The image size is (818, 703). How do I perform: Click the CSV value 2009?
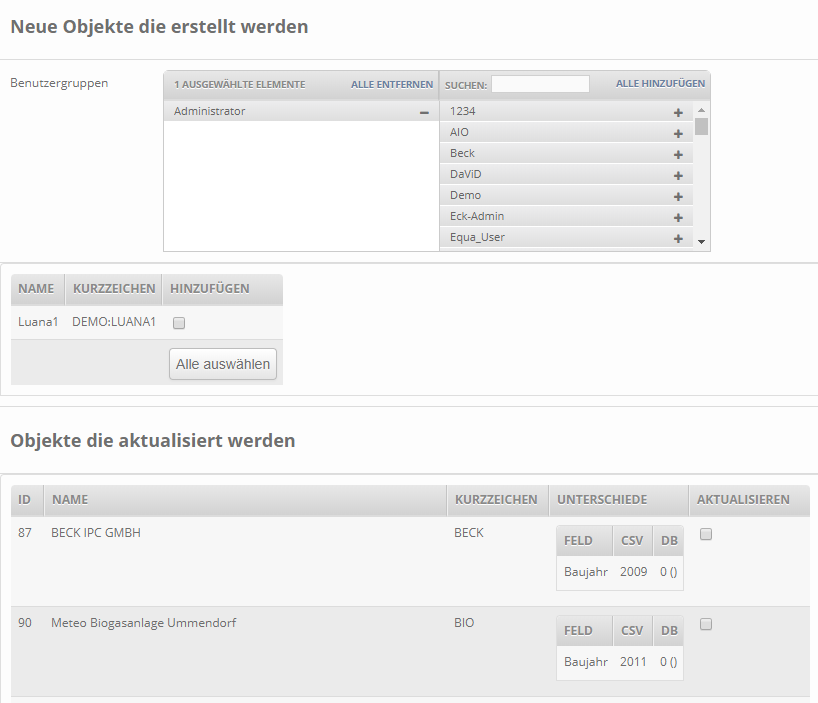[x=633, y=572]
